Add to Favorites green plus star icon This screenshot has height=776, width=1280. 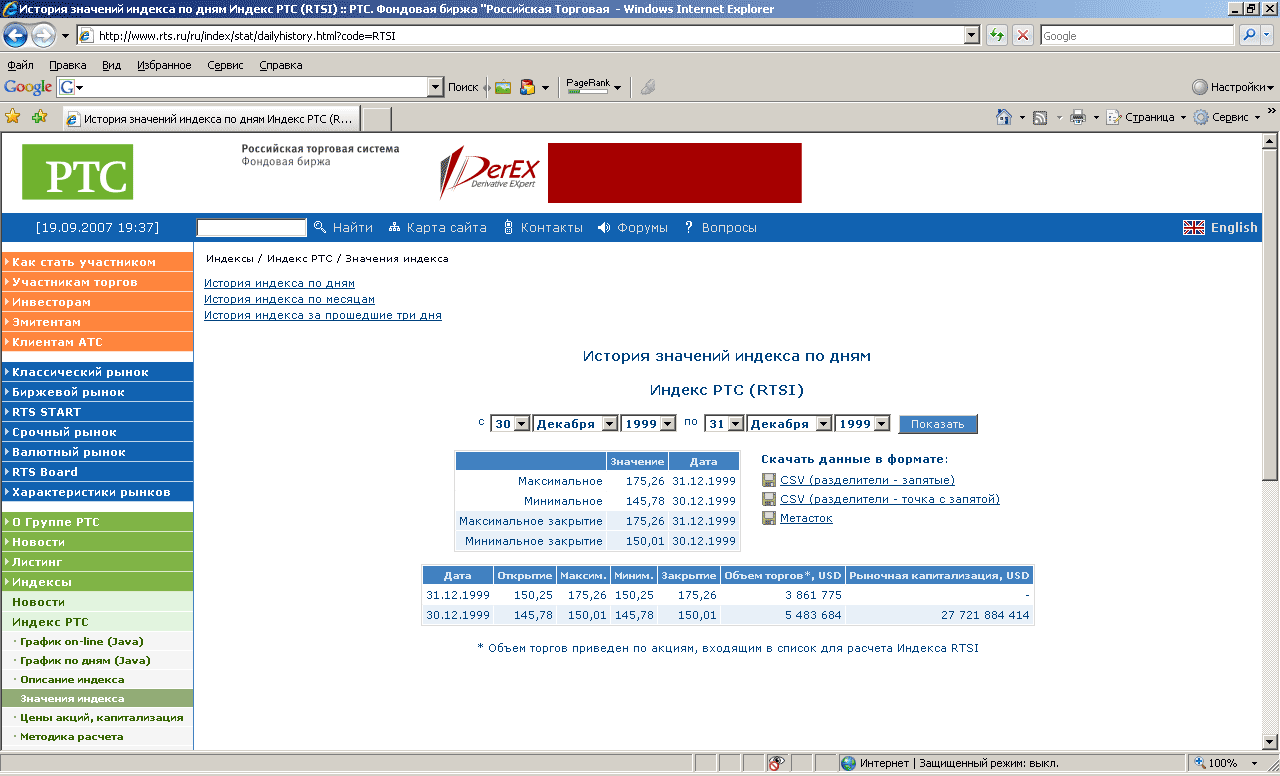[39, 116]
